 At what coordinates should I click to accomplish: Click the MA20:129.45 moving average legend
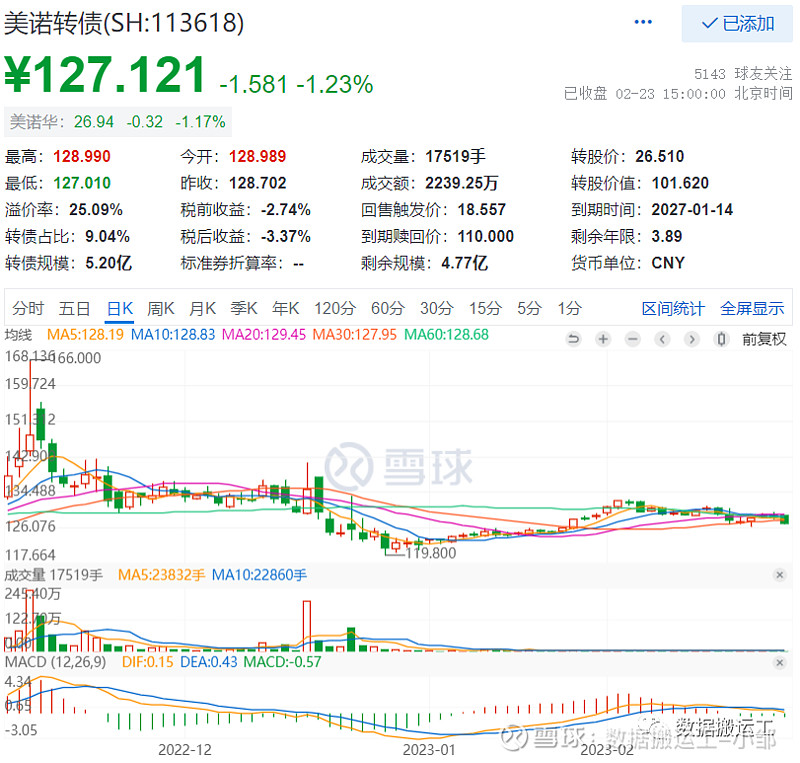pos(264,335)
